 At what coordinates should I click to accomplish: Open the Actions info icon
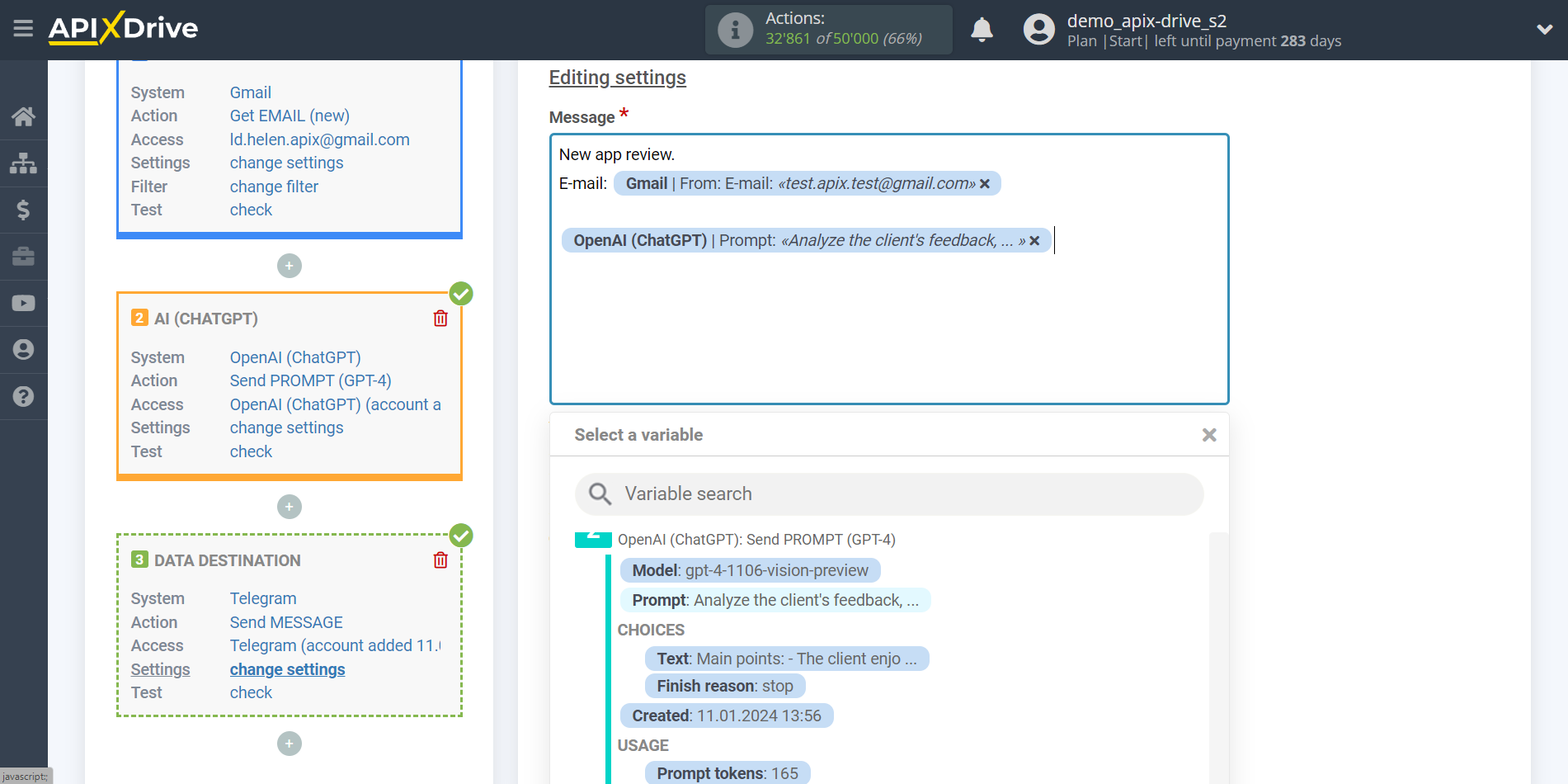click(x=735, y=30)
